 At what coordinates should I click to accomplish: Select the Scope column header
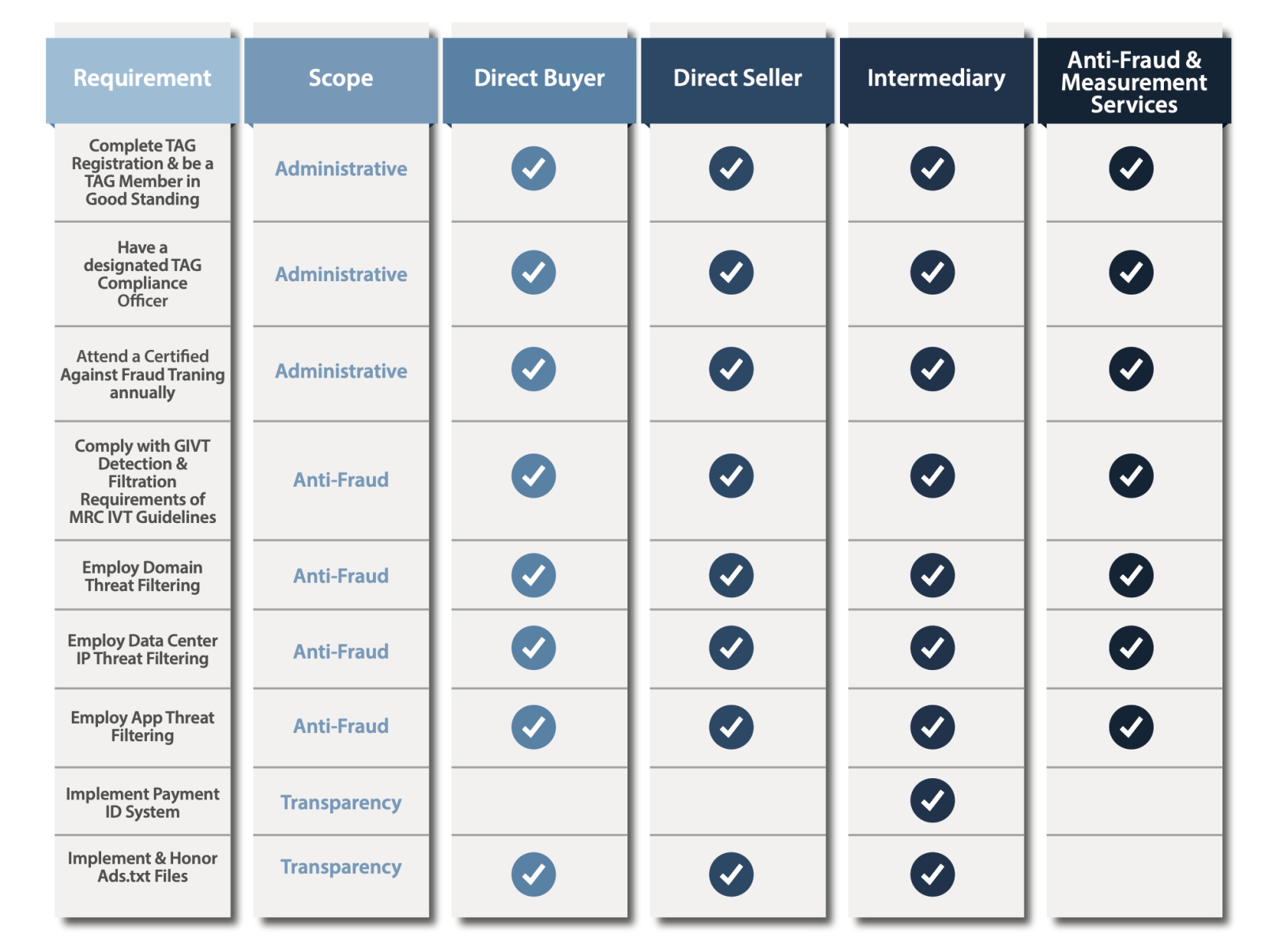pyautogui.click(x=341, y=79)
